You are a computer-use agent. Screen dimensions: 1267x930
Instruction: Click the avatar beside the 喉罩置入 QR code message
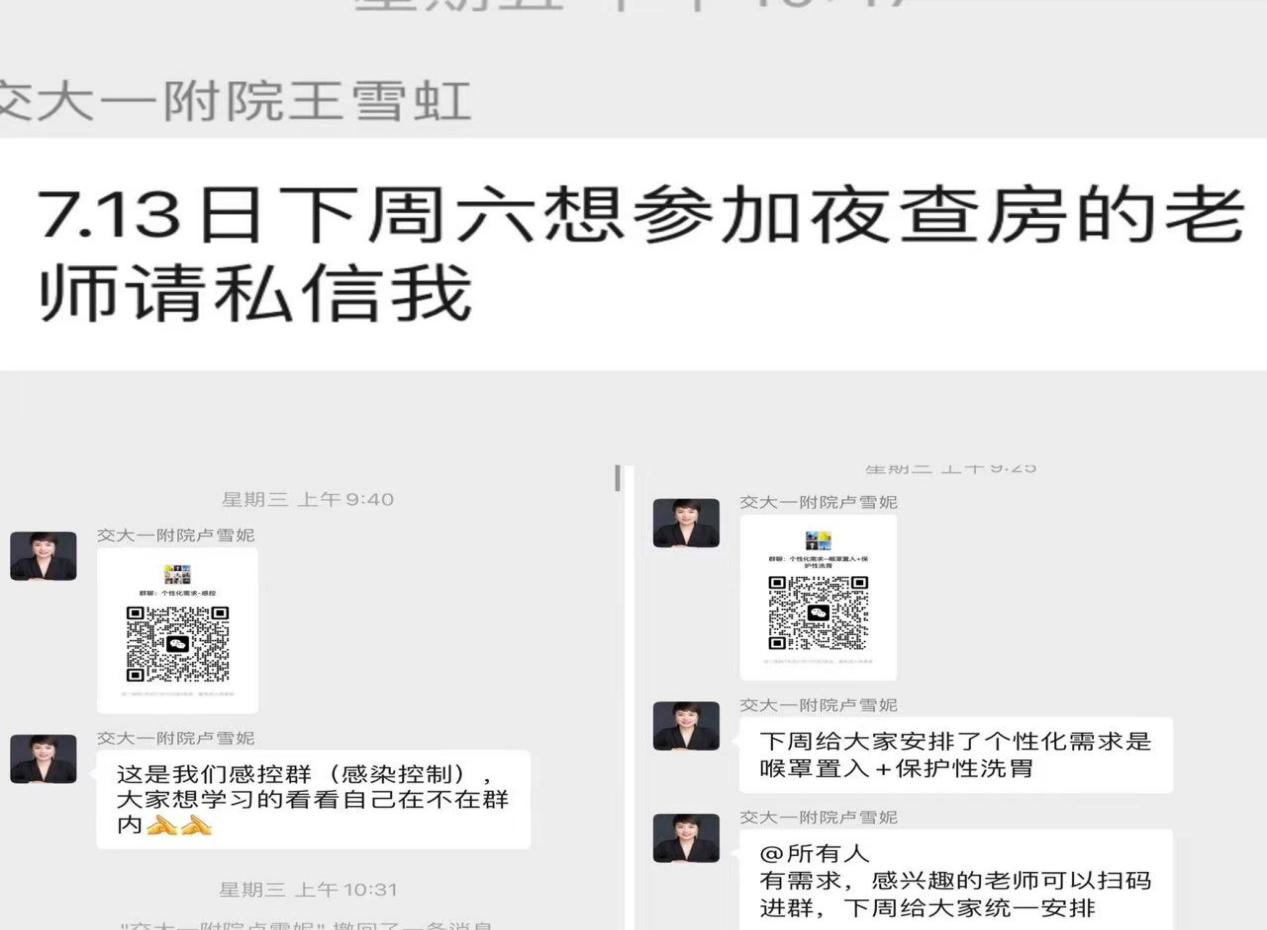[686, 523]
